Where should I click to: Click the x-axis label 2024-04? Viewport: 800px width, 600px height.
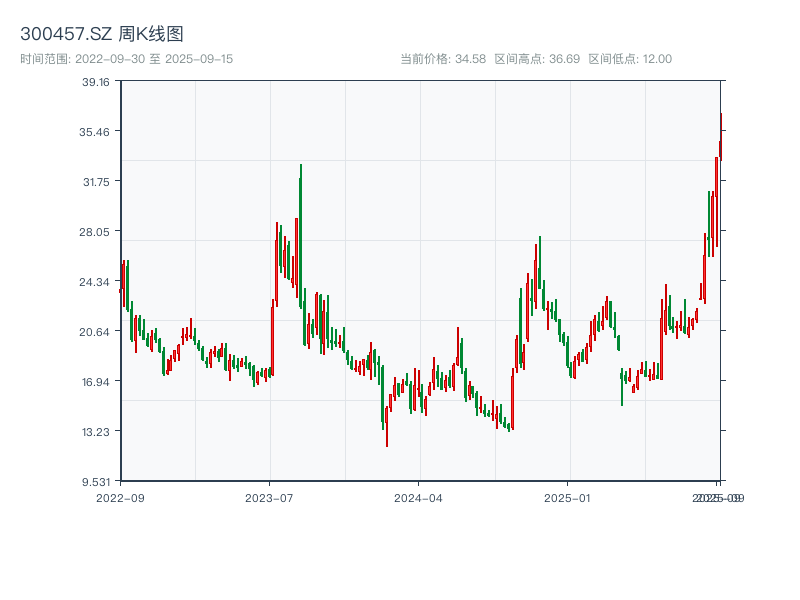point(418,498)
